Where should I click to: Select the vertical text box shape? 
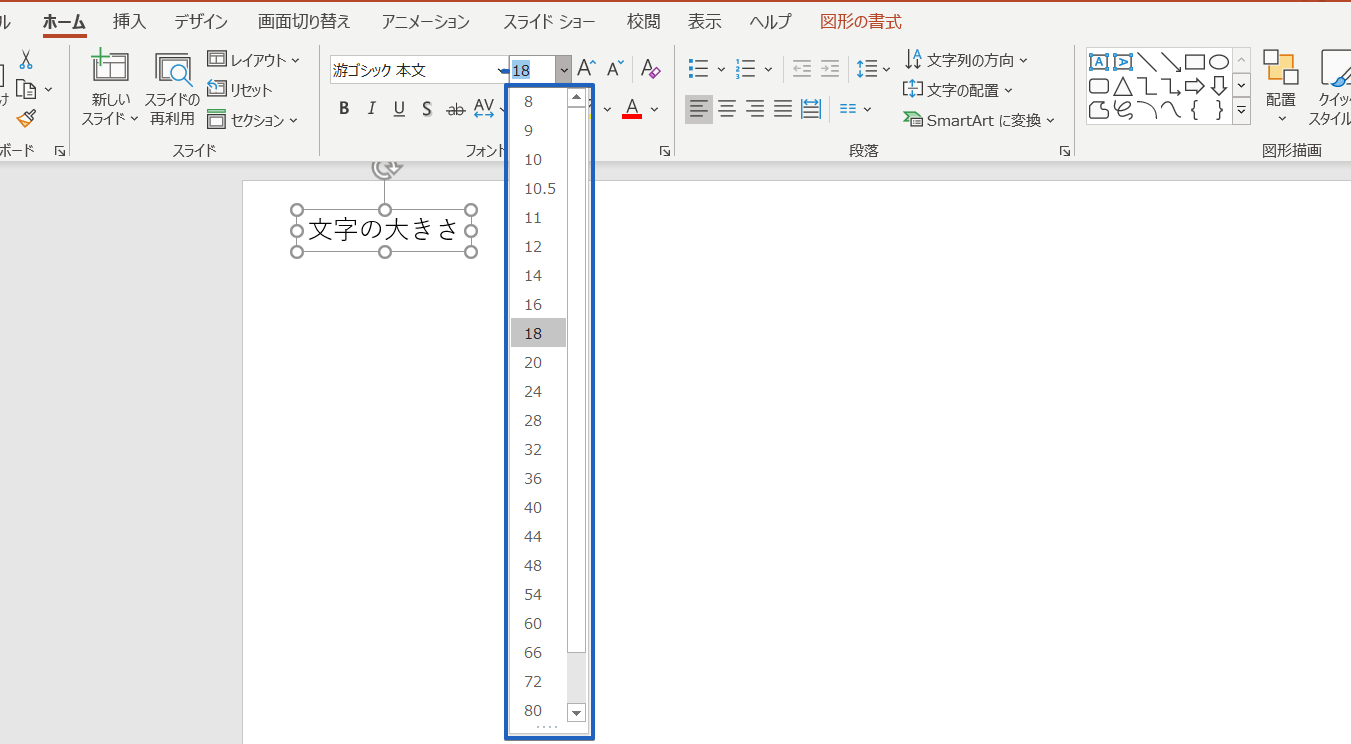click(x=1122, y=62)
